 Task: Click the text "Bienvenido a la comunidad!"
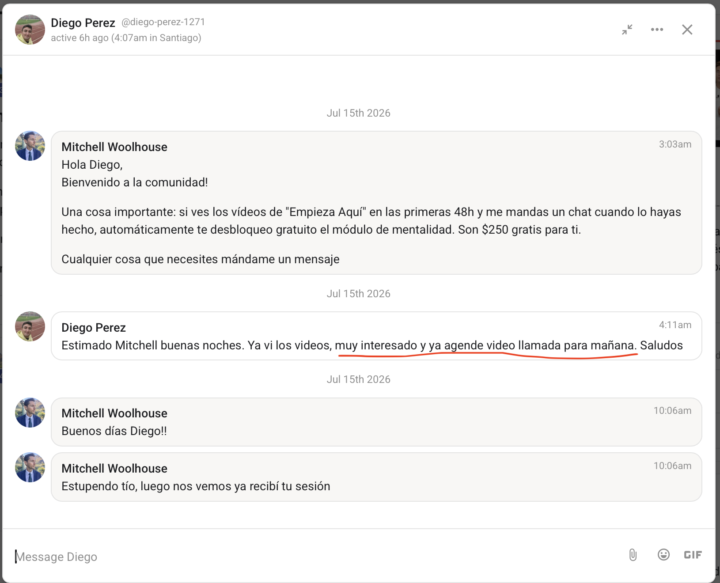click(x=135, y=182)
